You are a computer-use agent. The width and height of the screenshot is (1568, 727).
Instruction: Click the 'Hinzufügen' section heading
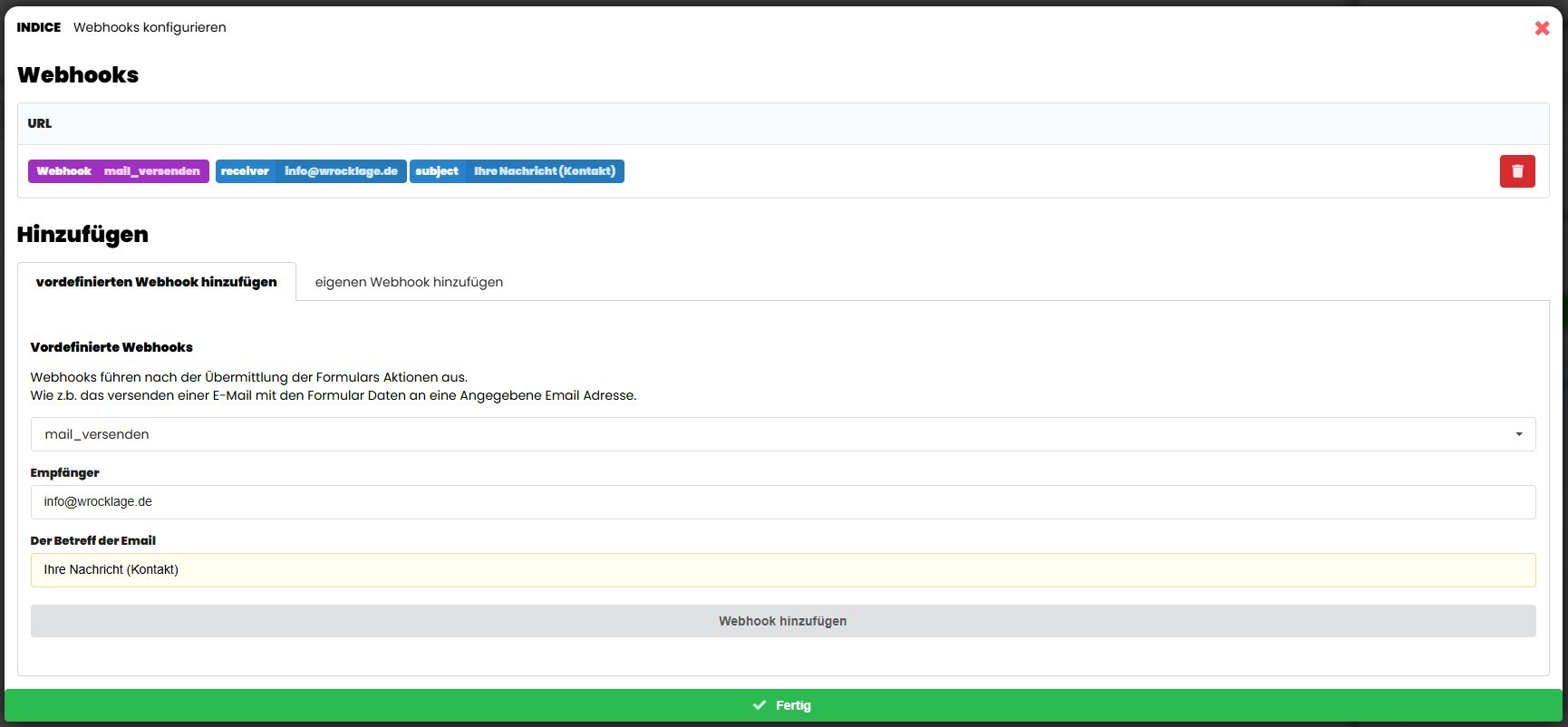click(82, 235)
